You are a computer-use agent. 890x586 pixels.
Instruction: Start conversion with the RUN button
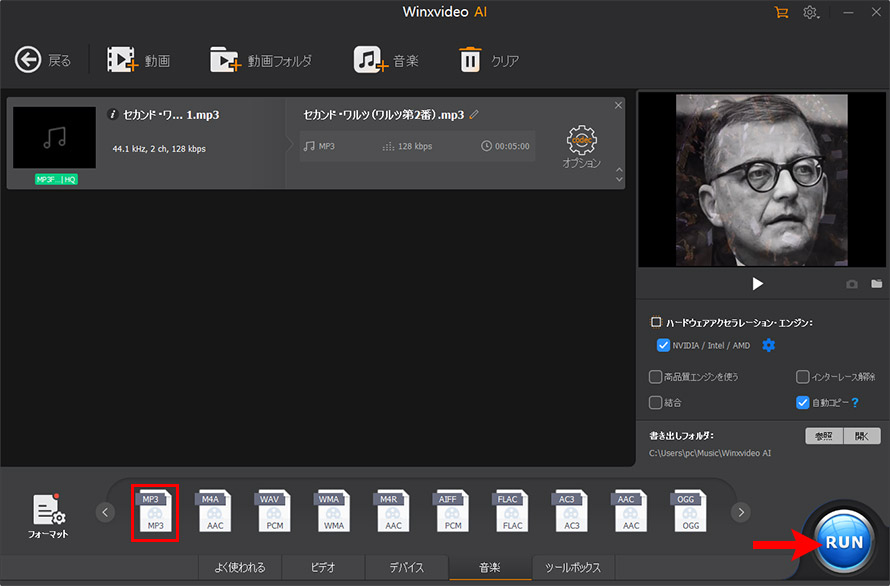(844, 542)
